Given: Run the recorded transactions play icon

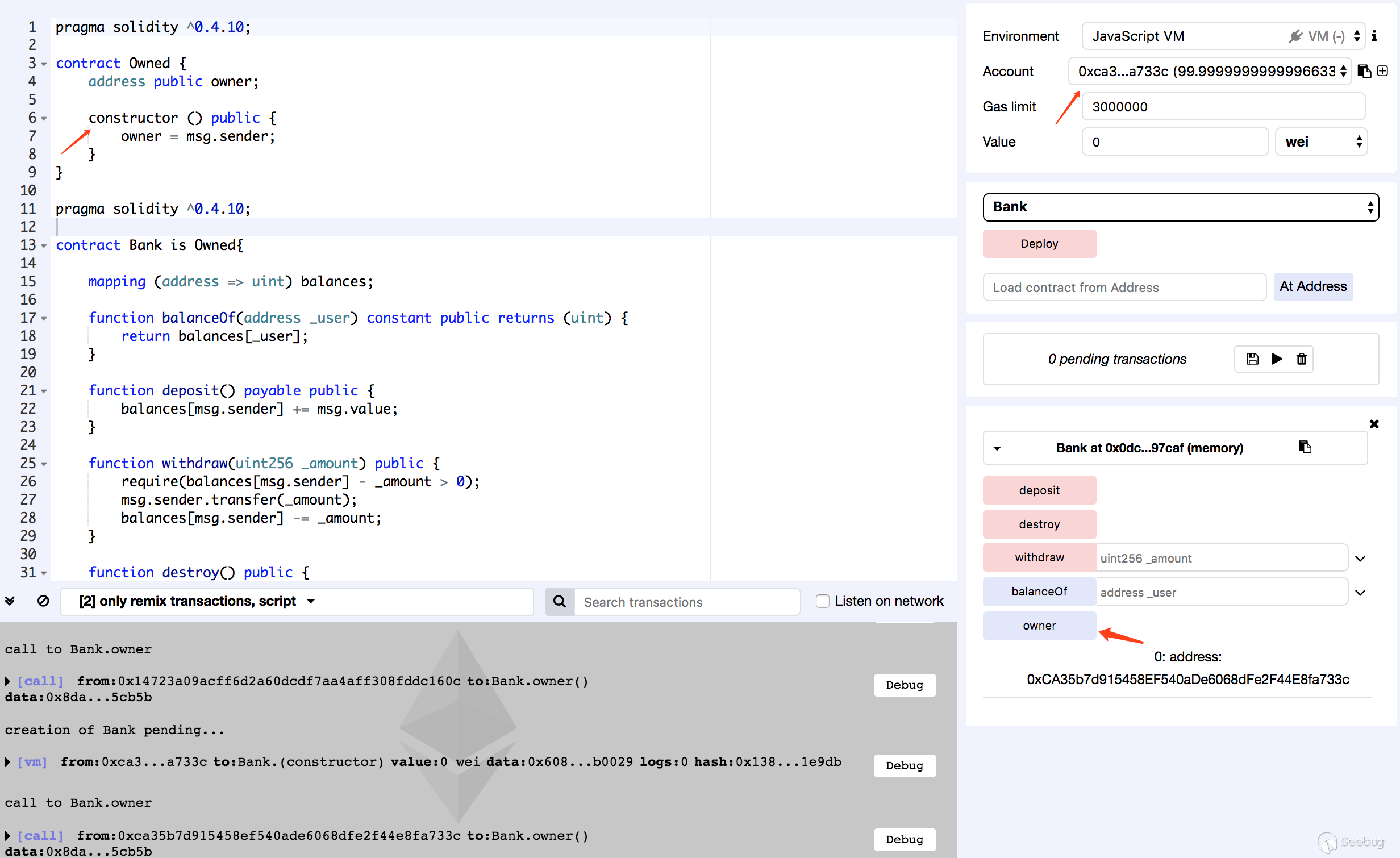Looking at the screenshot, I should (1277, 359).
